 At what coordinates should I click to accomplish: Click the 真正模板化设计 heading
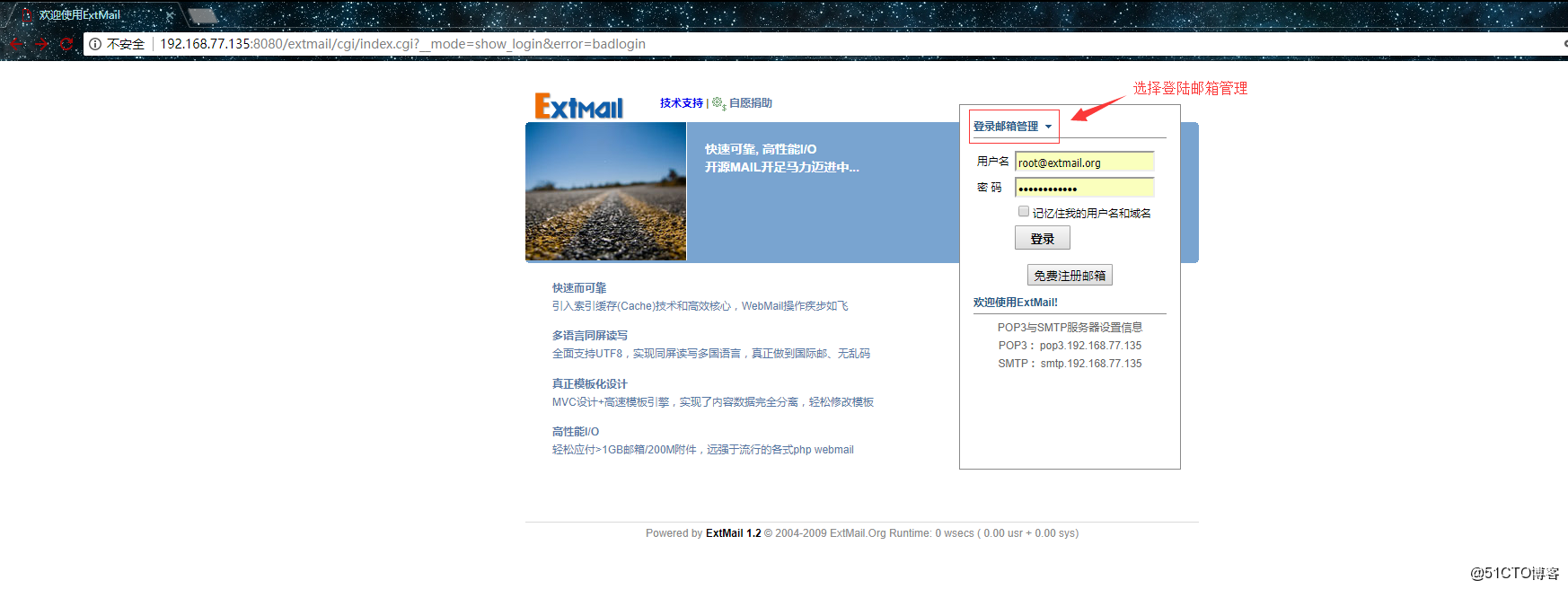coord(590,384)
